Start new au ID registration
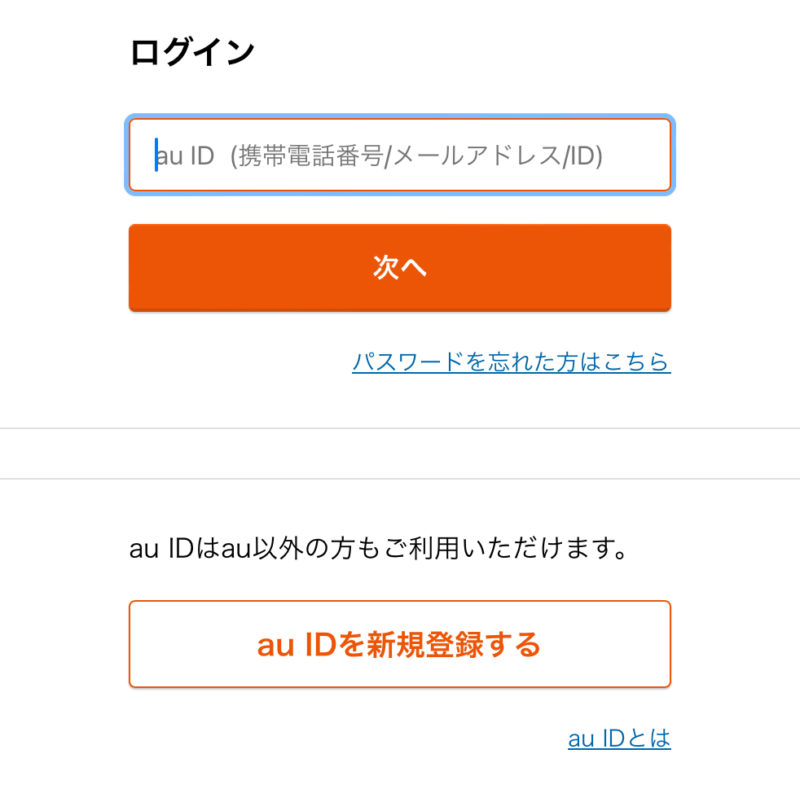Viewport: 800px width, 789px height. (x=400, y=644)
